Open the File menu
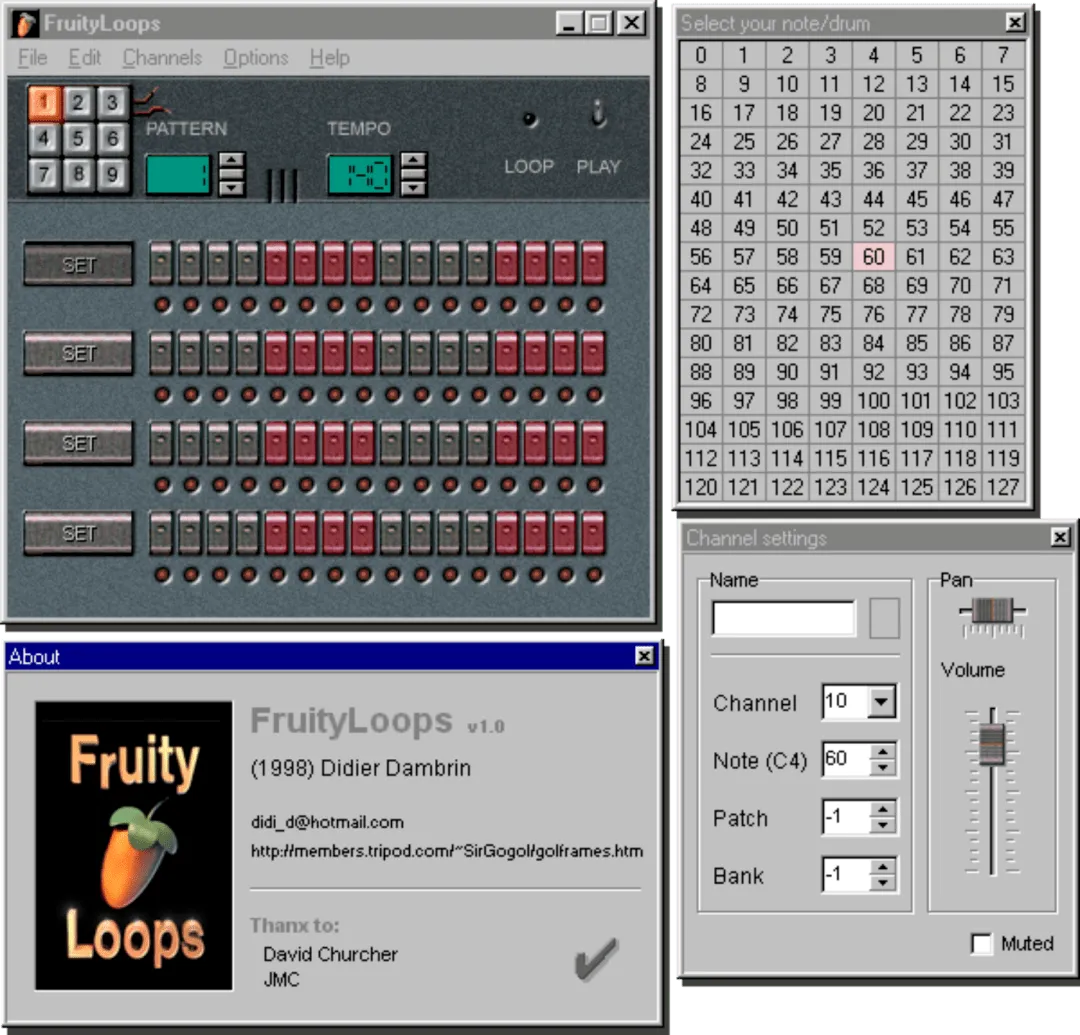 point(32,58)
